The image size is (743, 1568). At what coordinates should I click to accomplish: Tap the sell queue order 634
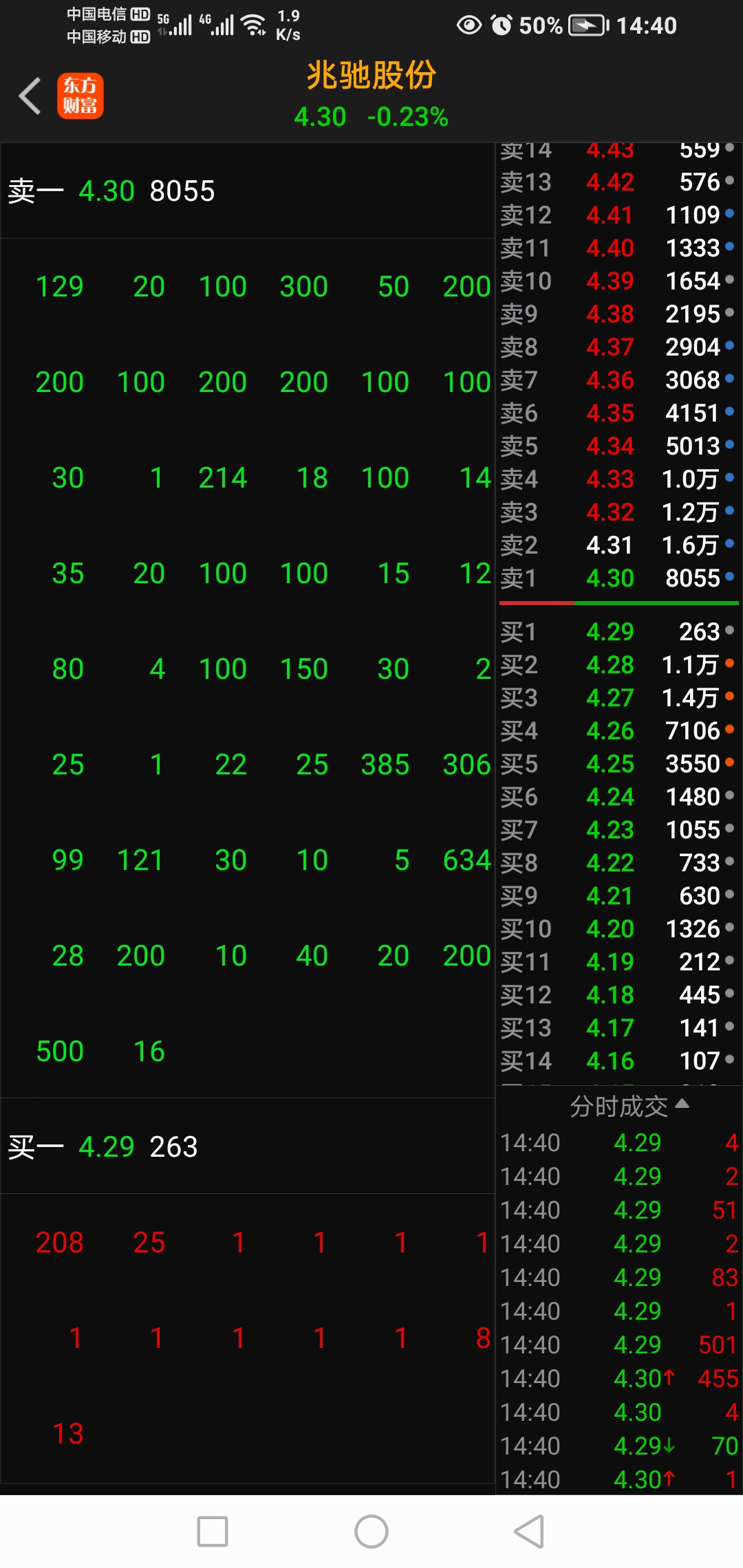466,860
